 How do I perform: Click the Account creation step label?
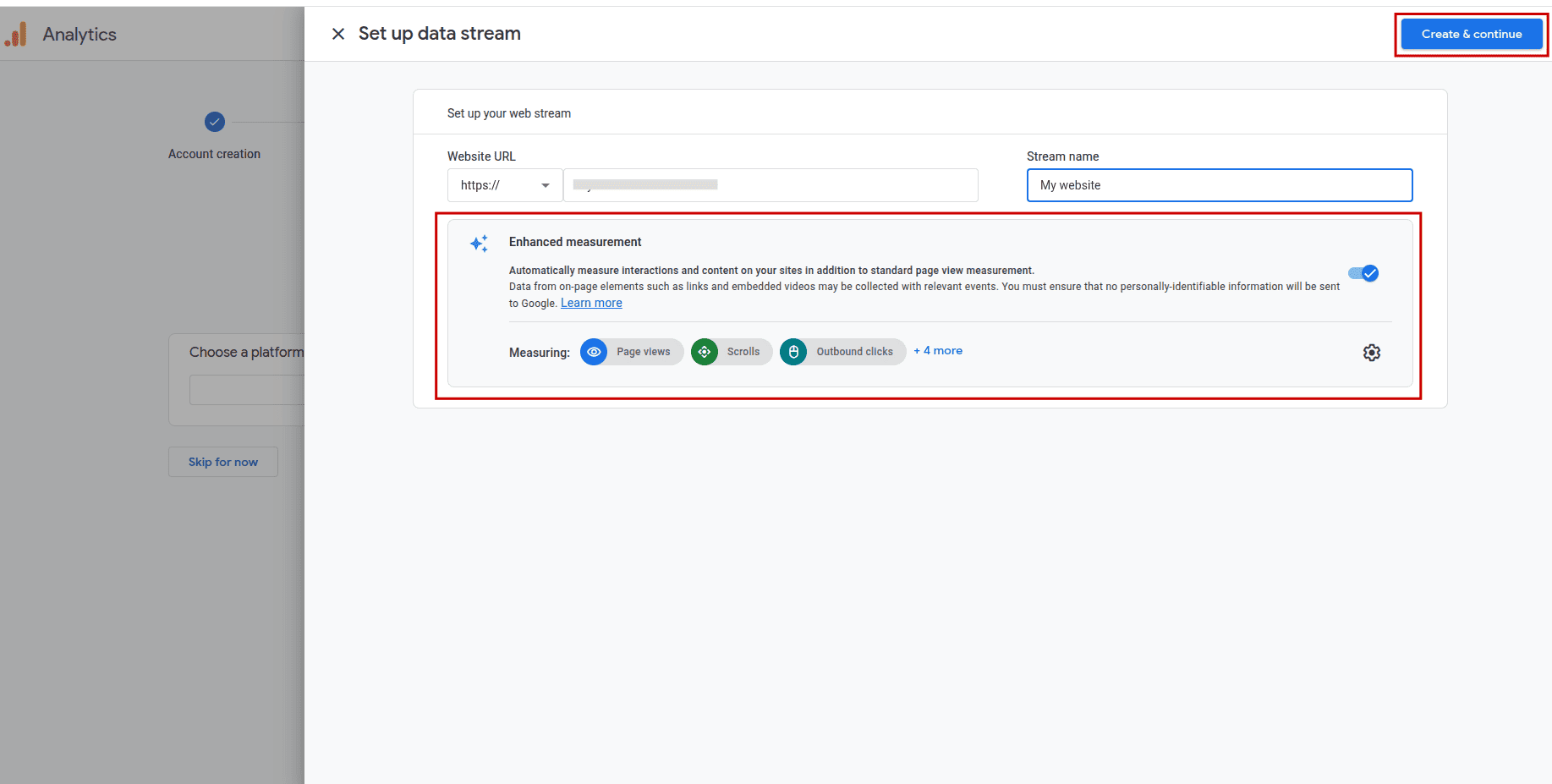214,154
